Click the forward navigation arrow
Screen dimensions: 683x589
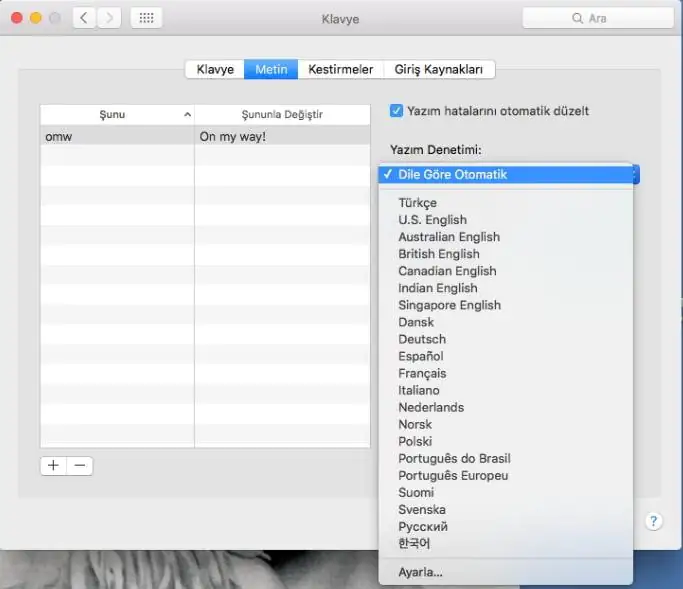109,18
